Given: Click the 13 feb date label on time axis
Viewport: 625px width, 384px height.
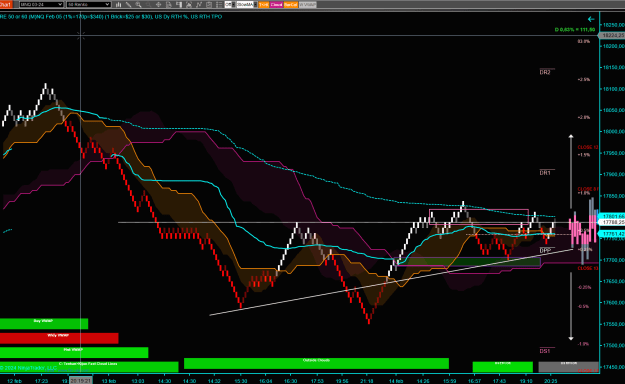Looking at the screenshot, I should pos(109,381).
